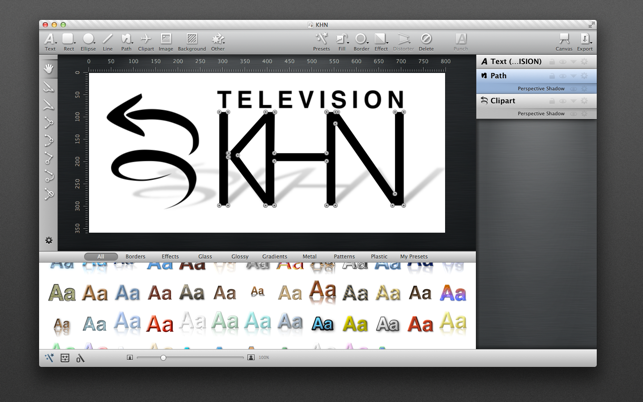Hide the Clipart layer
This screenshot has height=402, width=643.
[563, 101]
